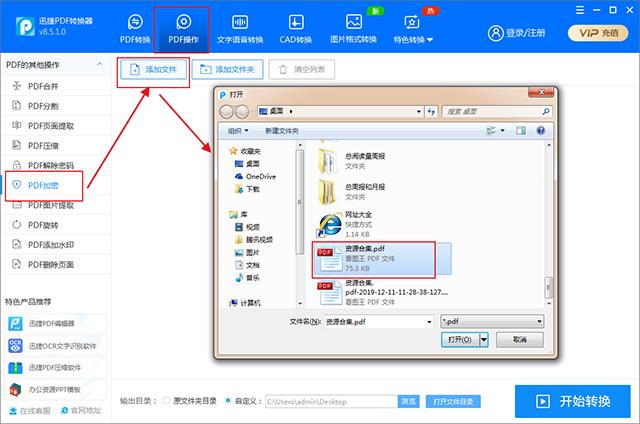Open the *.pdf file type dropdown
640x424 pixels.
(492, 322)
